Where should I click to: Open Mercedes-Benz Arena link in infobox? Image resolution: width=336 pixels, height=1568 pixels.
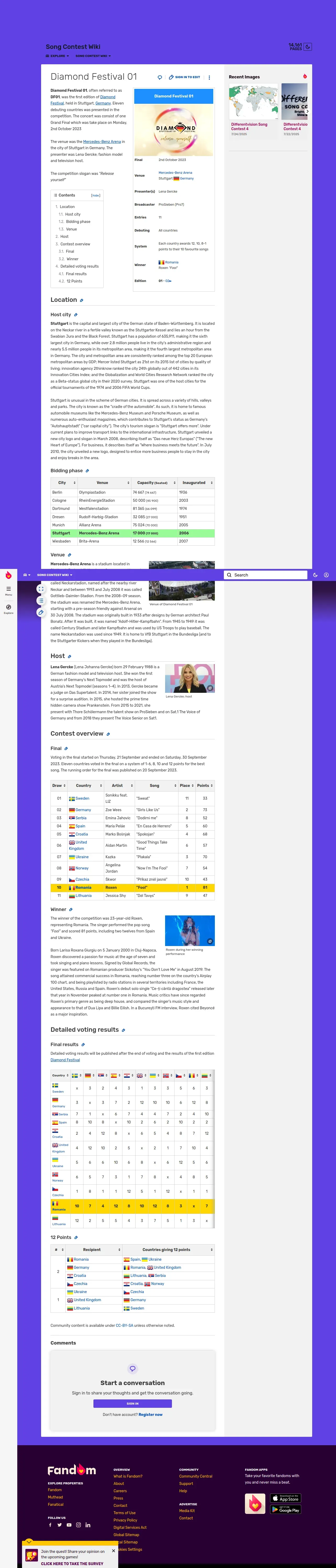[x=175, y=172]
